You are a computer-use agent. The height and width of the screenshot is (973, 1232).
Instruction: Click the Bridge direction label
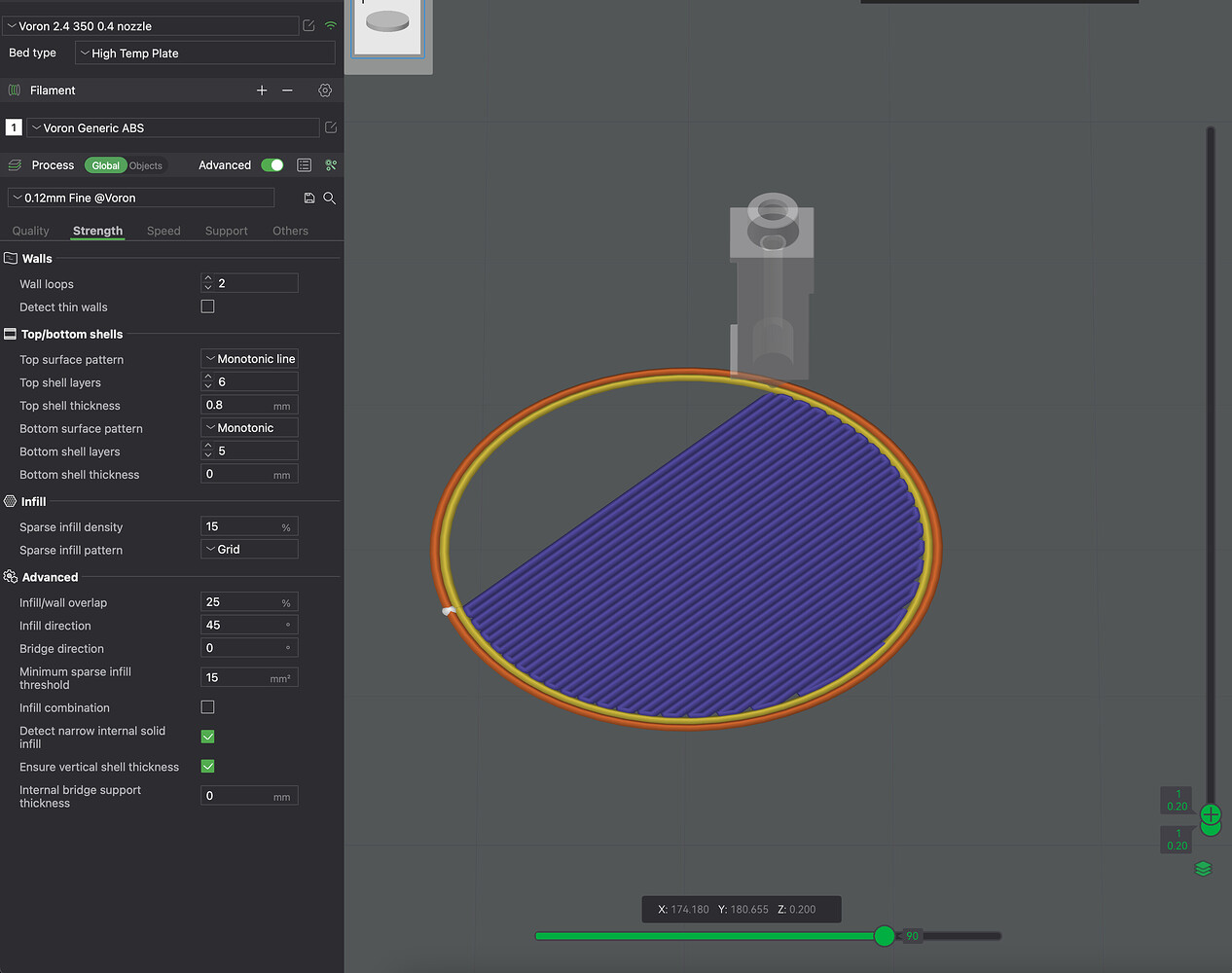pyautogui.click(x=61, y=649)
